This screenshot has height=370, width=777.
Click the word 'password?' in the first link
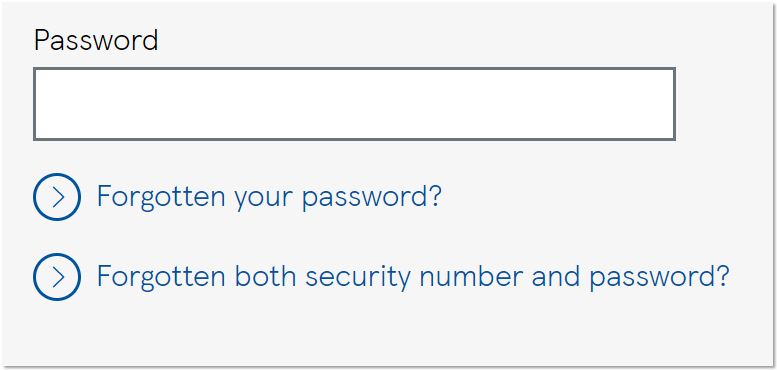coord(372,198)
